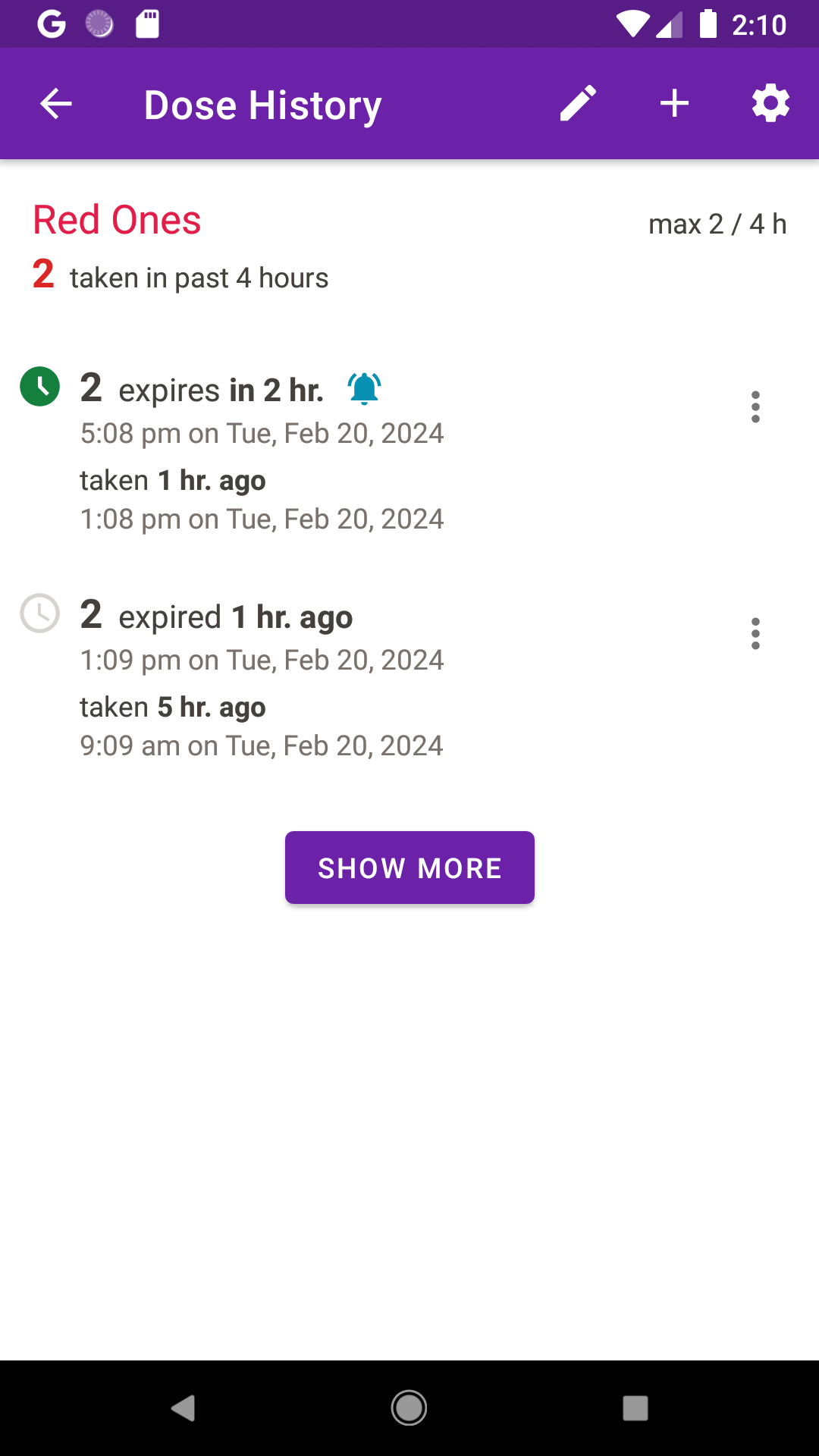
Task: Tap the back arrow in header
Action: [x=56, y=104]
